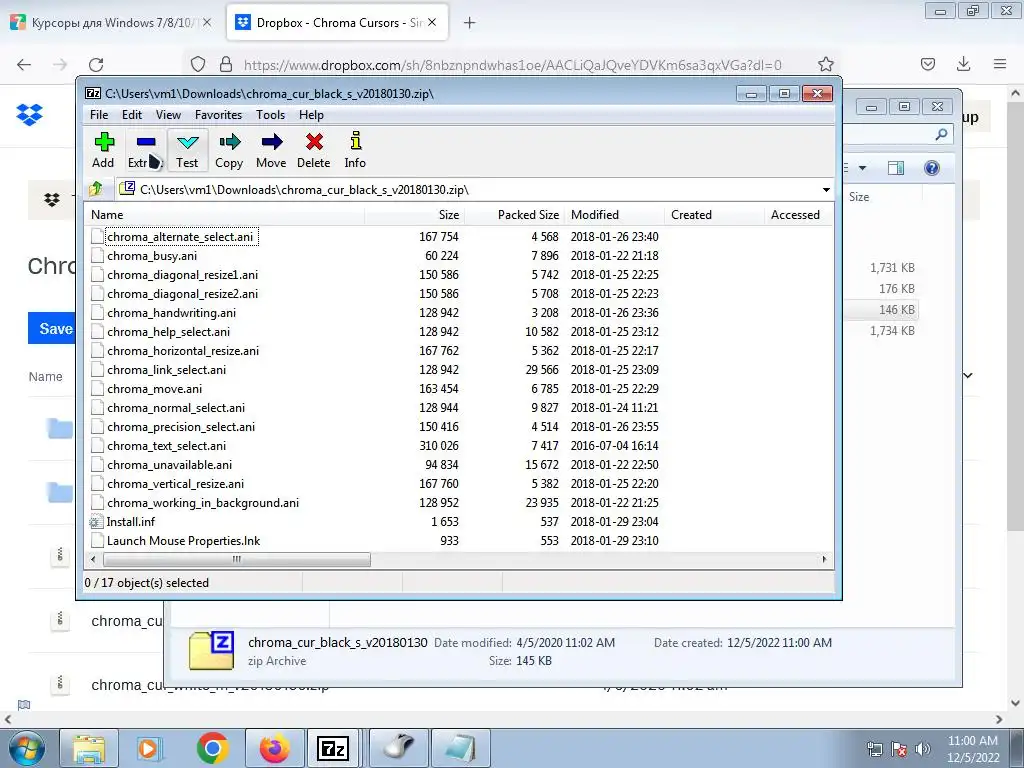Select chroma_vertical_resize.ani file
The height and width of the screenshot is (768, 1024).
[175, 483]
